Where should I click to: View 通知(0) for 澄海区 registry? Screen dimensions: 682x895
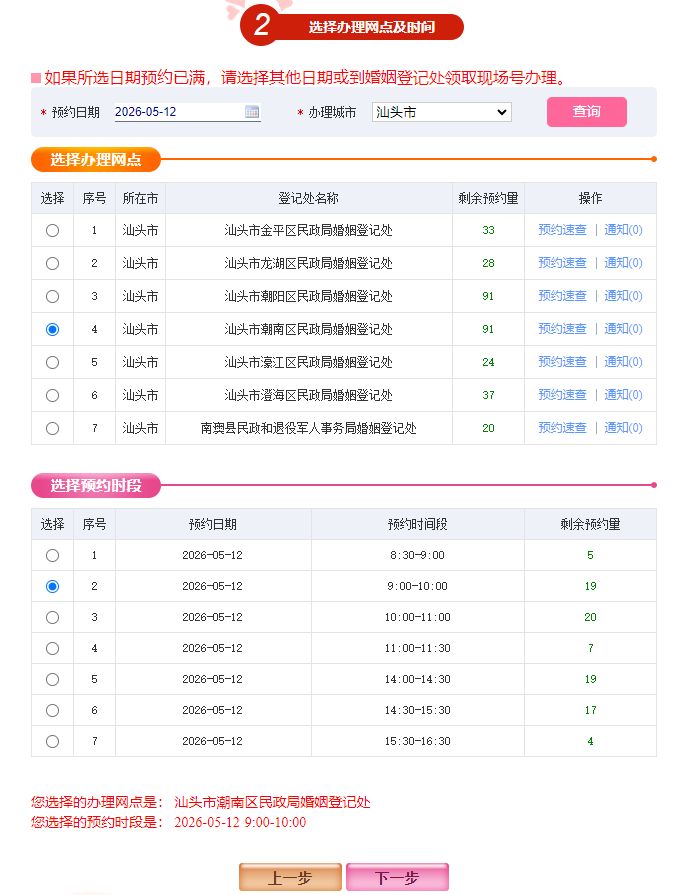click(x=623, y=395)
